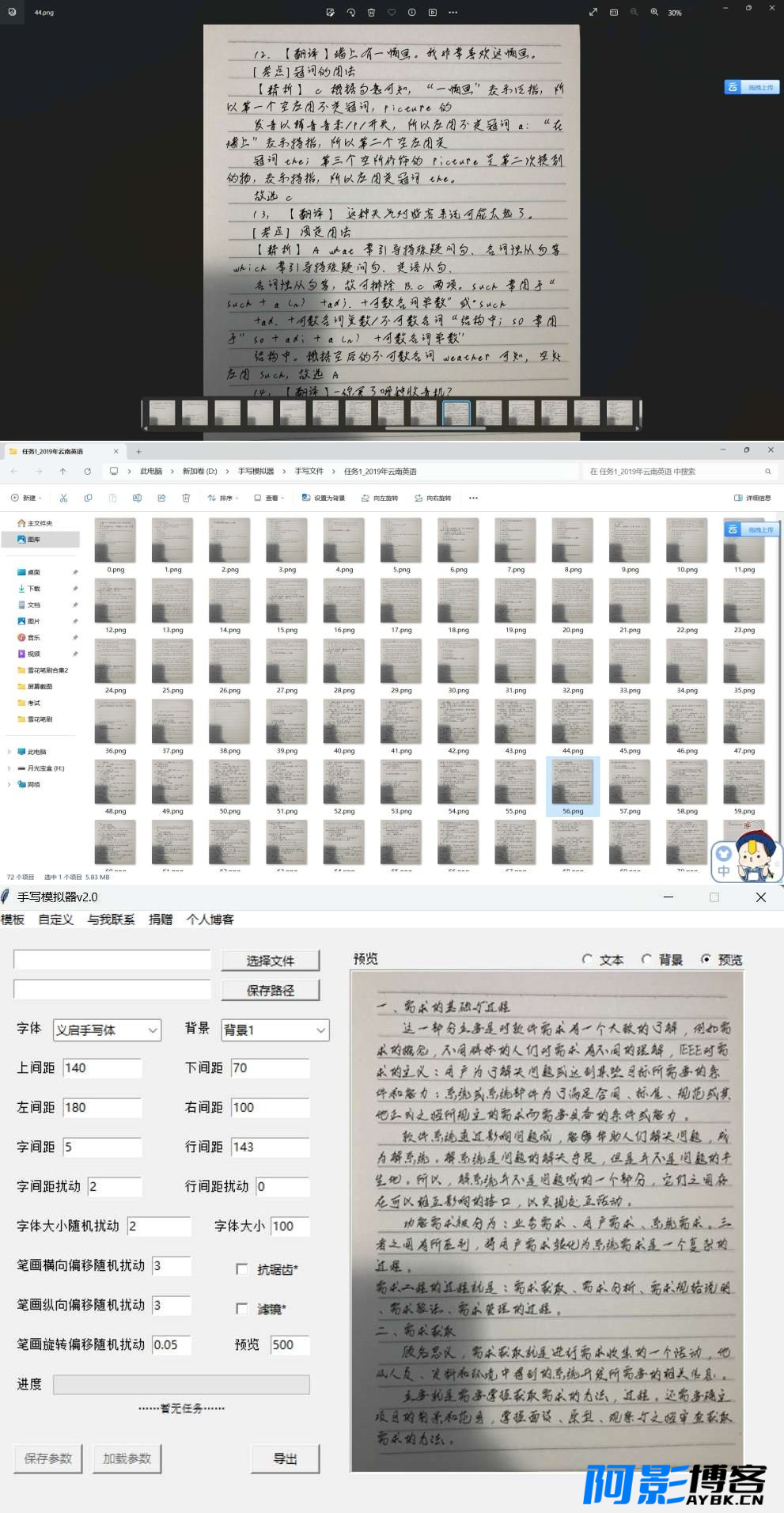Open the three-dot more menu in photo viewer
This screenshot has height=1513, width=784.
pyautogui.click(x=453, y=13)
